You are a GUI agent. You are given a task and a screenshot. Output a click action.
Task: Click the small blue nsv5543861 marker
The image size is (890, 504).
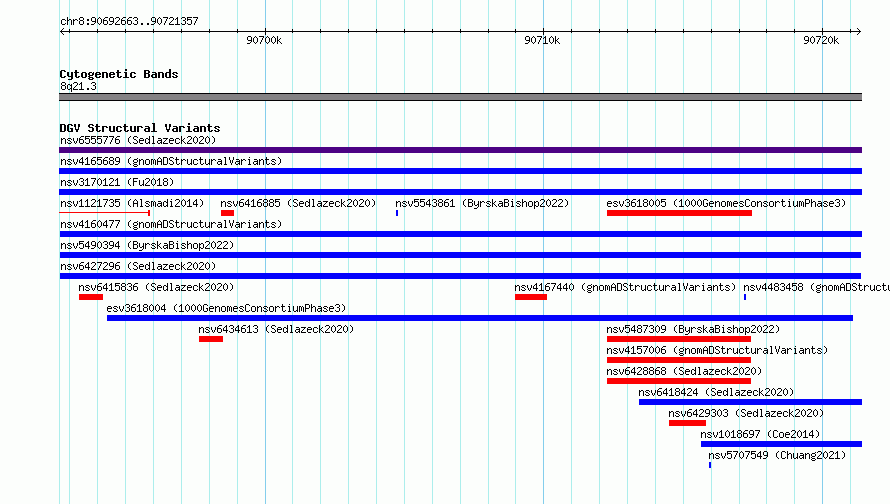click(397, 213)
